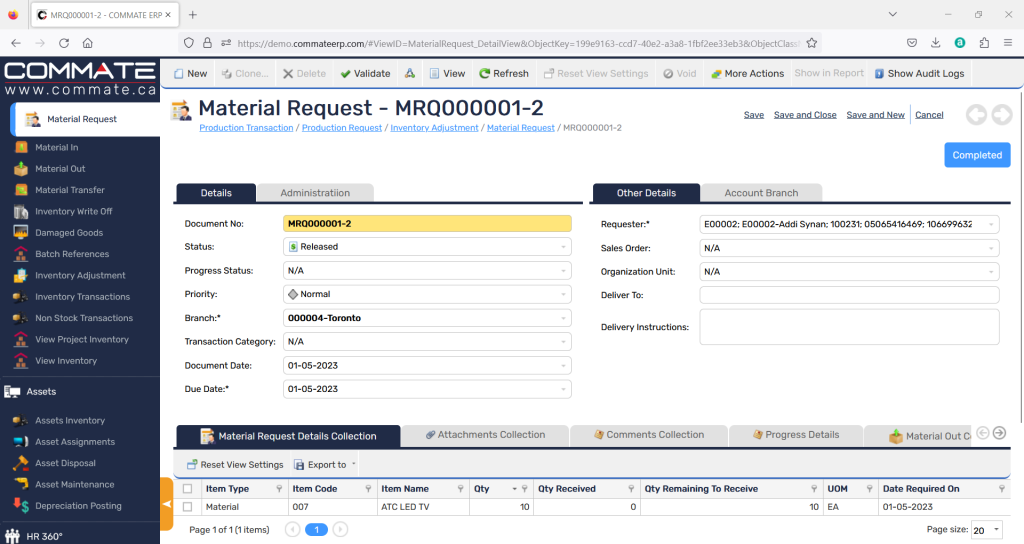Switch to the Administration tab

click(315, 193)
